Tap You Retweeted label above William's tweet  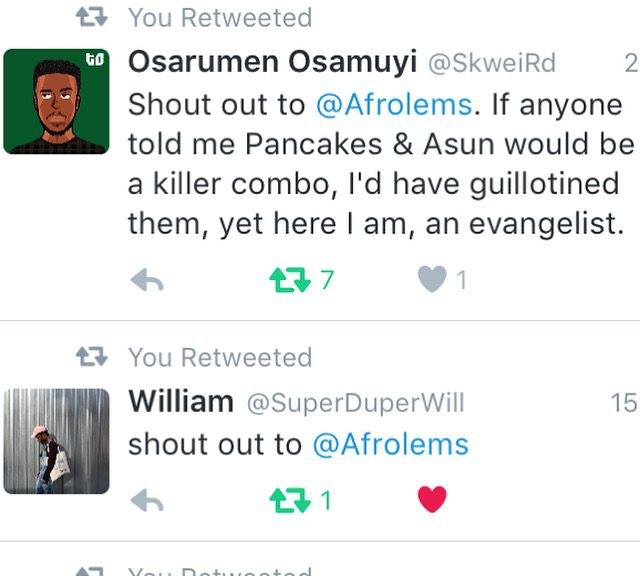(x=220, y=358)
